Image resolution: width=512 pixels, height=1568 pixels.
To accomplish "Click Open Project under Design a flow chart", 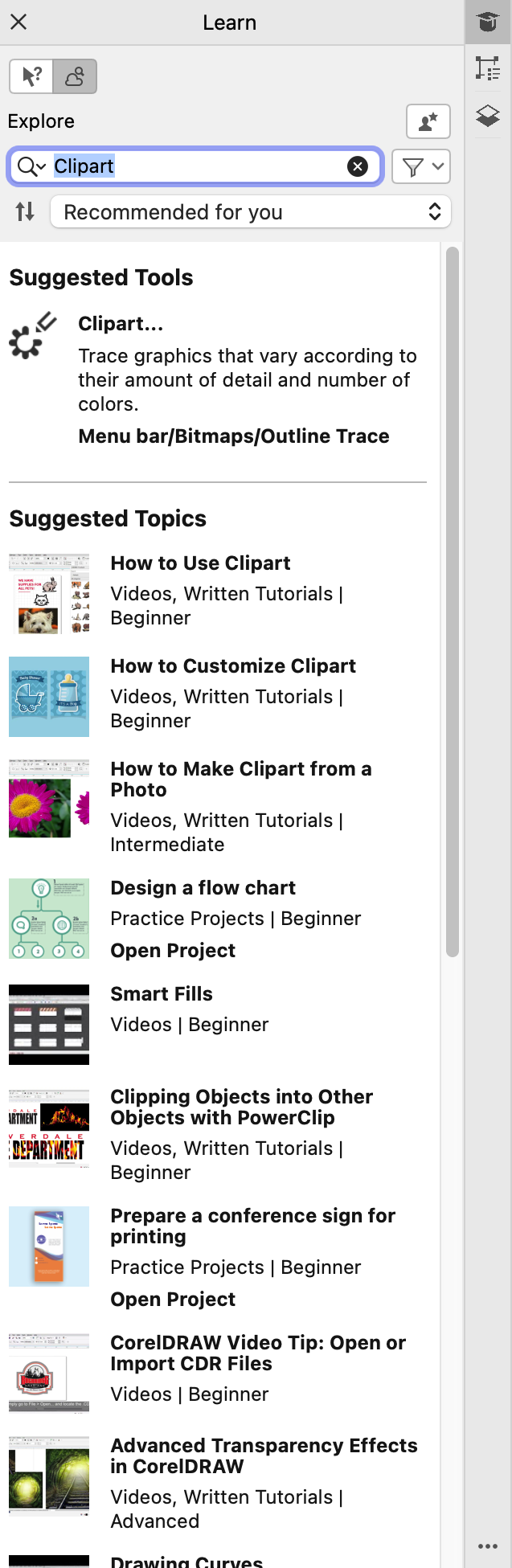I will pos(173,951).
